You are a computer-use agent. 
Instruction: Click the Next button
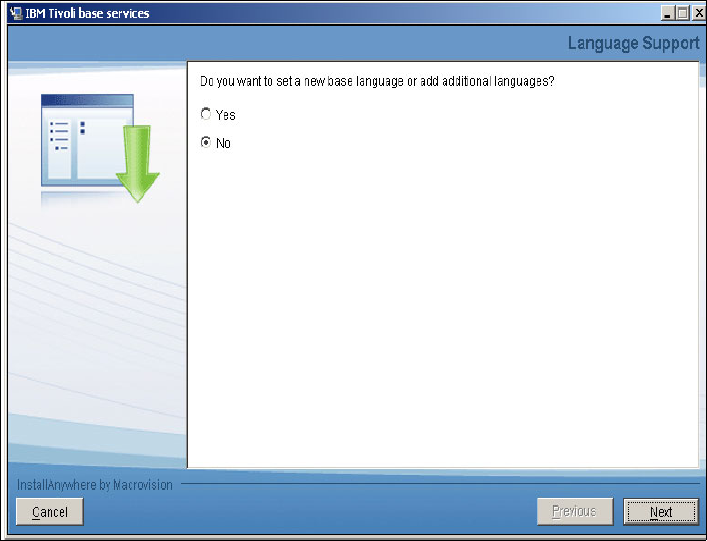[661, 512]
